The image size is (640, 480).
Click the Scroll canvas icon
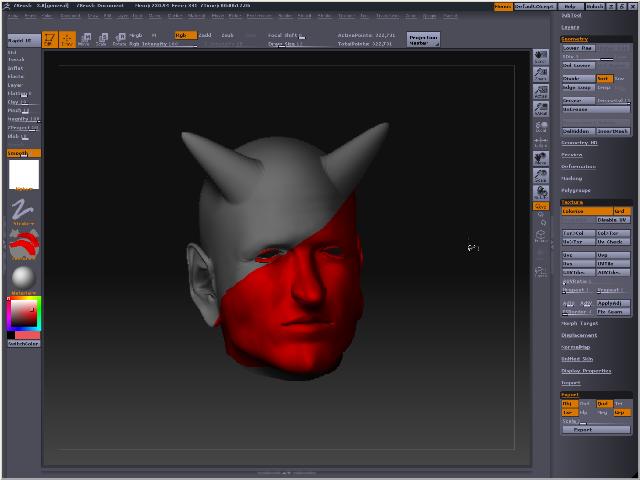pos(541,56)
